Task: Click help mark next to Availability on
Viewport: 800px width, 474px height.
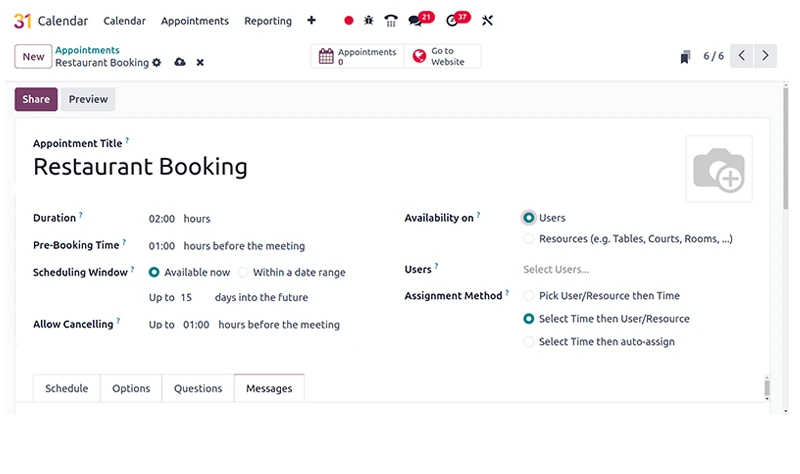Action: (x=478, y=215)
